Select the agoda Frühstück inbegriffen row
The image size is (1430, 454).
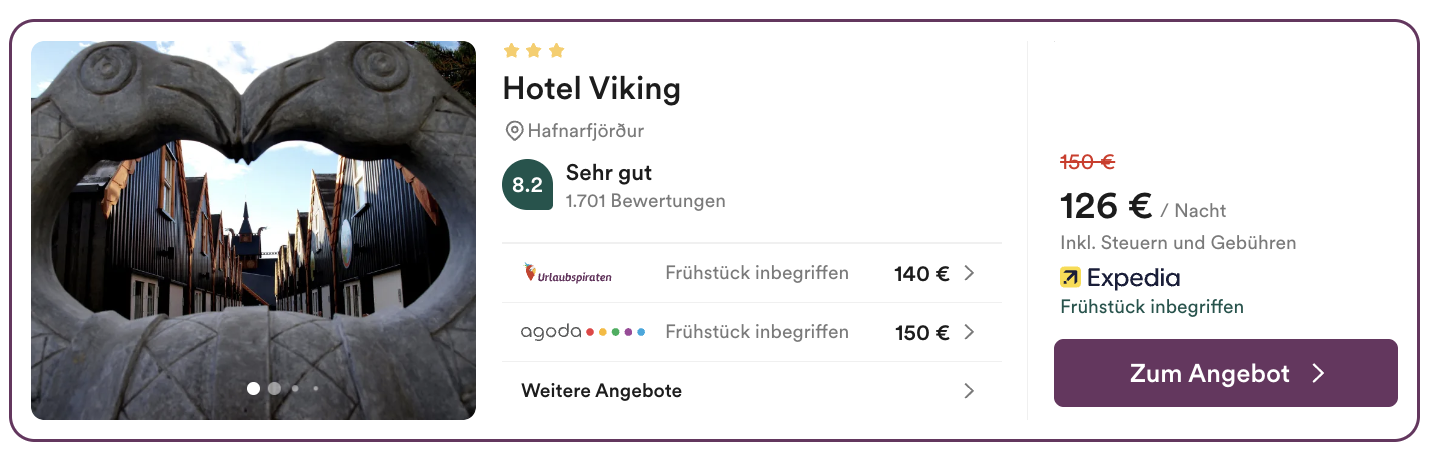tap(752, 332)
